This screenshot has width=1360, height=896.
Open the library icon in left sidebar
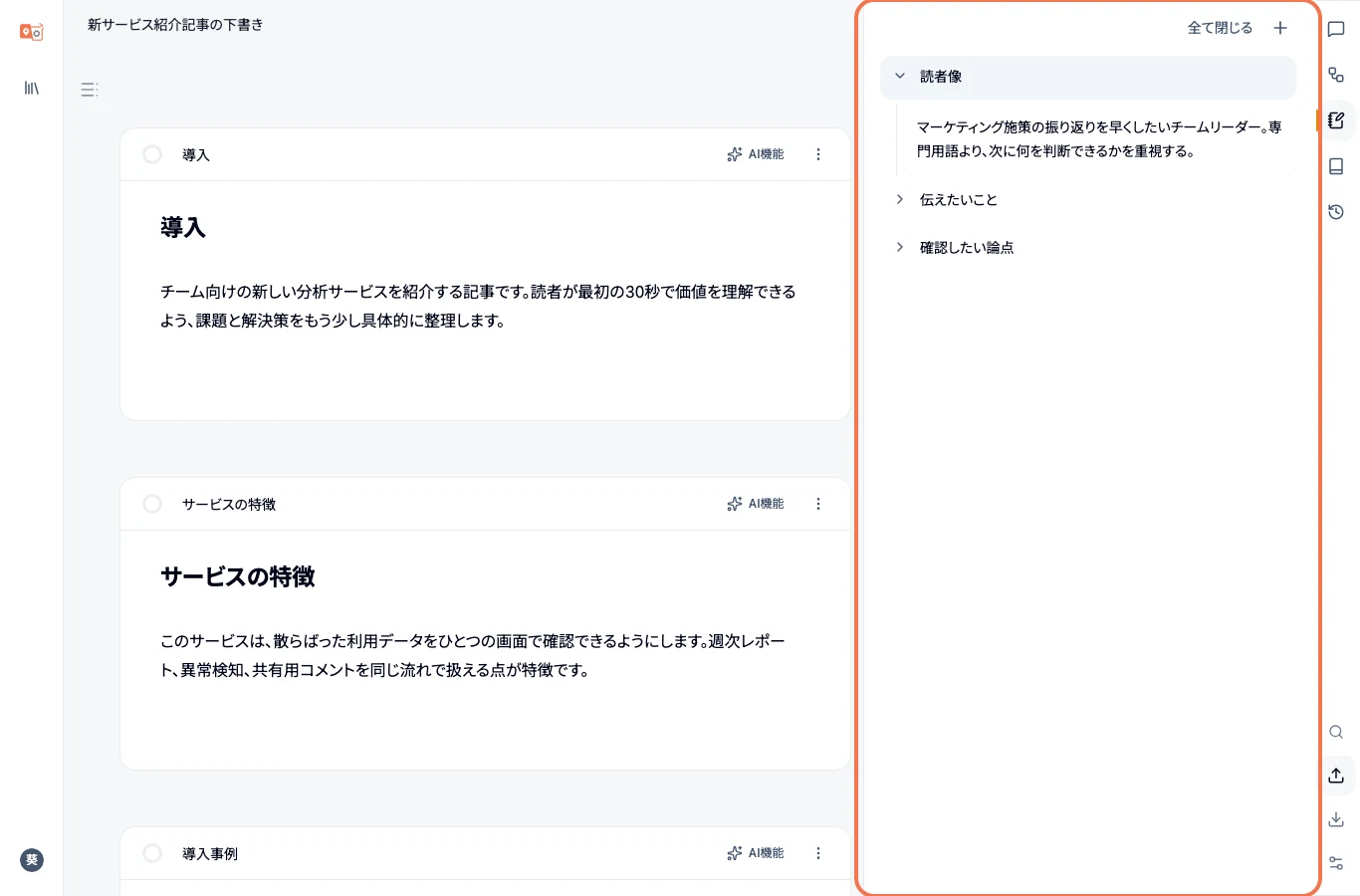point(32,89)
